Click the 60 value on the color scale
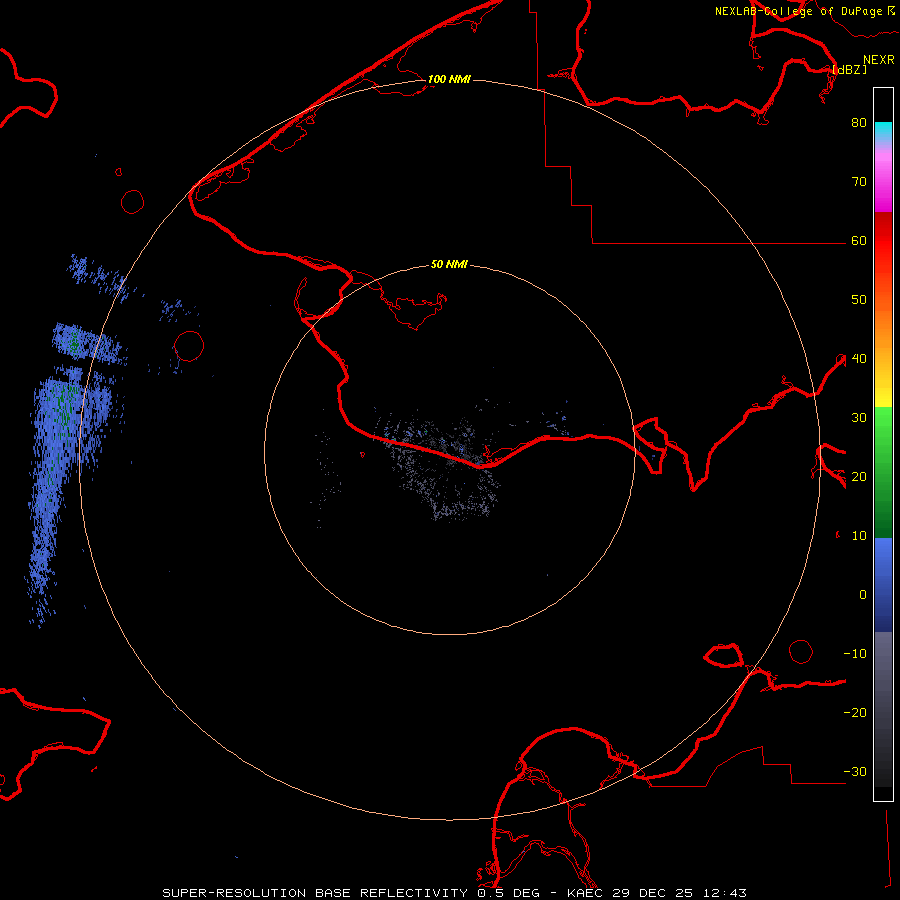Viewport: 900px width, 900px height. [859, 240]
